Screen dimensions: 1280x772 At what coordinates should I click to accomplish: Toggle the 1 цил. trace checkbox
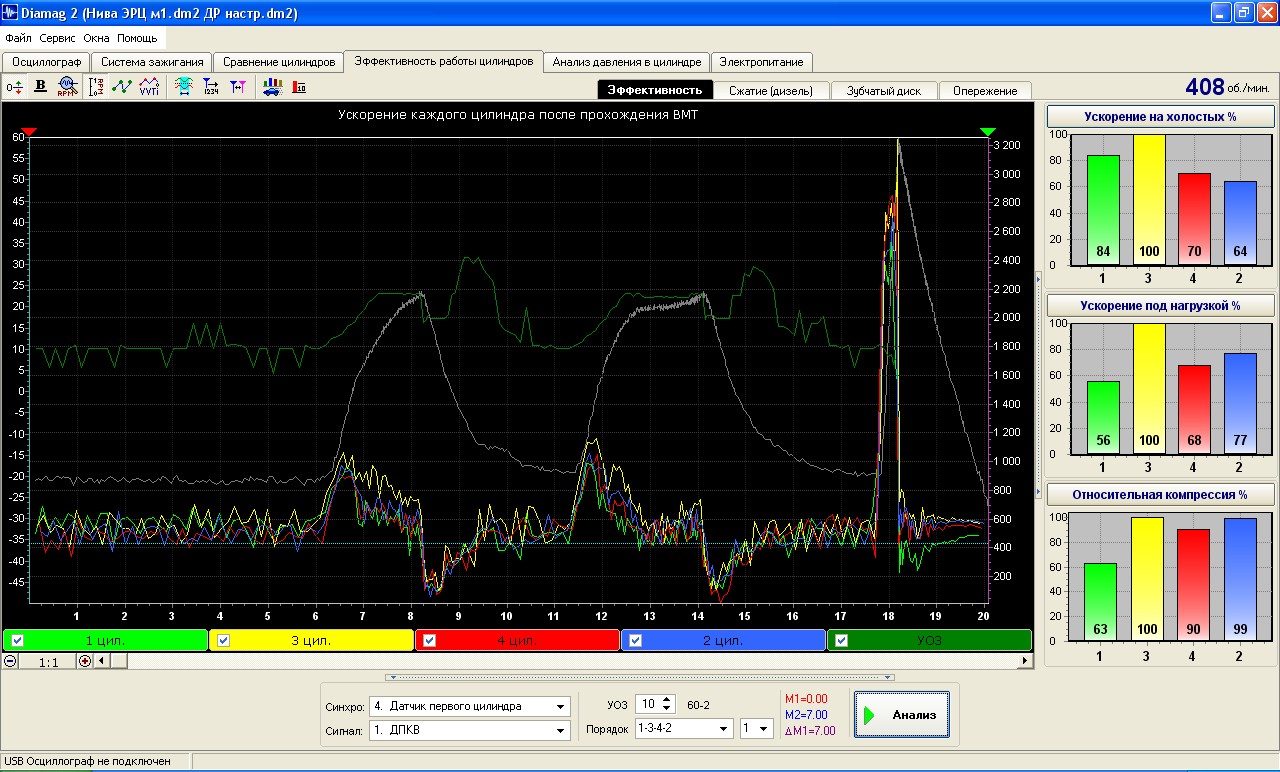[x=17, y=641]
